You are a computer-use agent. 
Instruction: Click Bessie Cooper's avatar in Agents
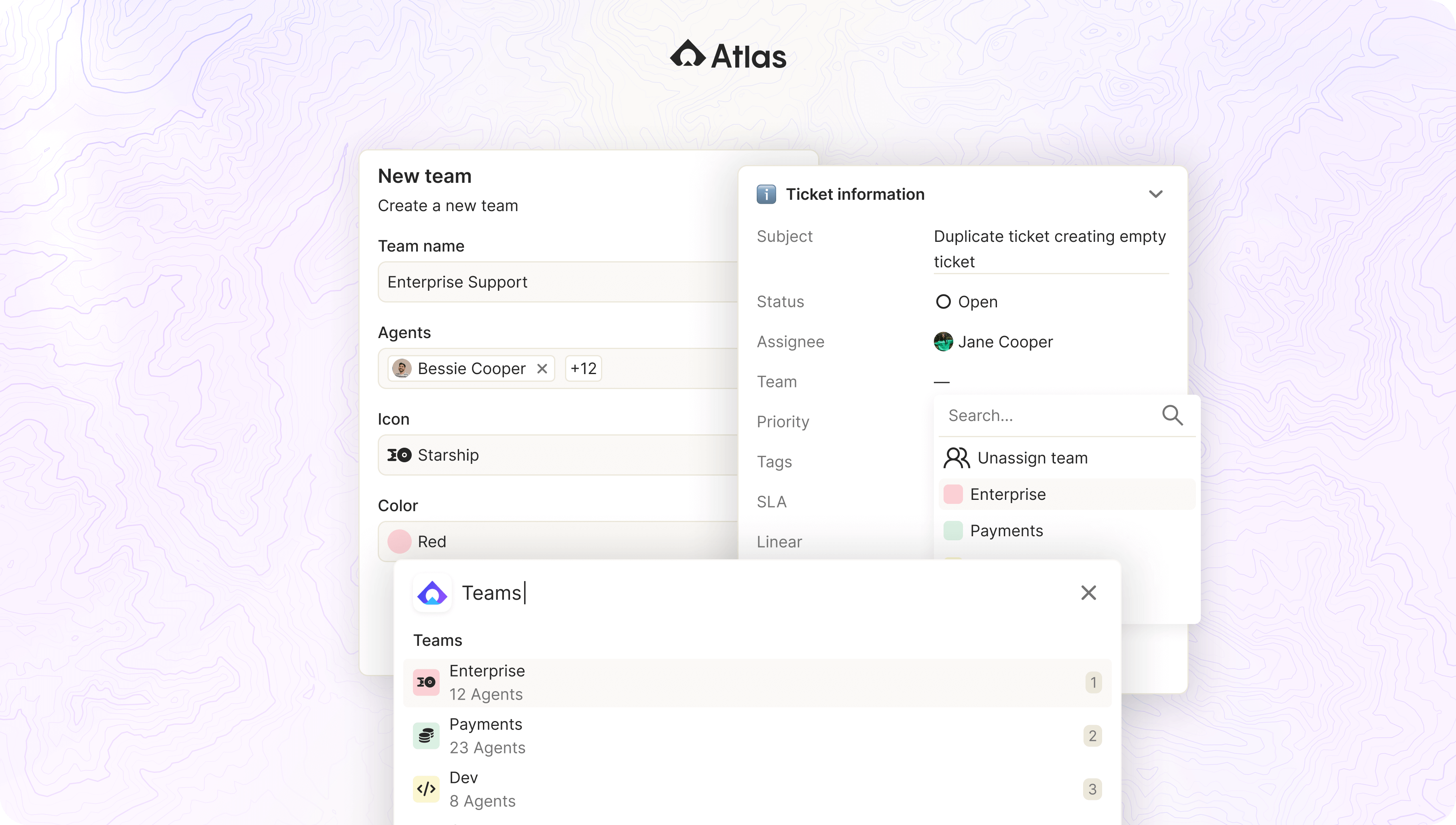click(x=402, y=368)
